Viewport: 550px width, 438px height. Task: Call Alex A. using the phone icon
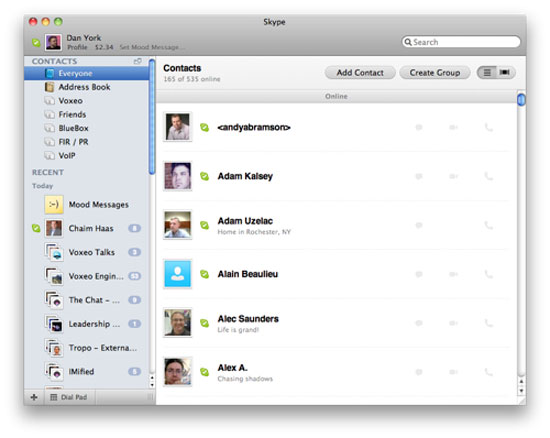pyautogui.click(x=489, y=372)
